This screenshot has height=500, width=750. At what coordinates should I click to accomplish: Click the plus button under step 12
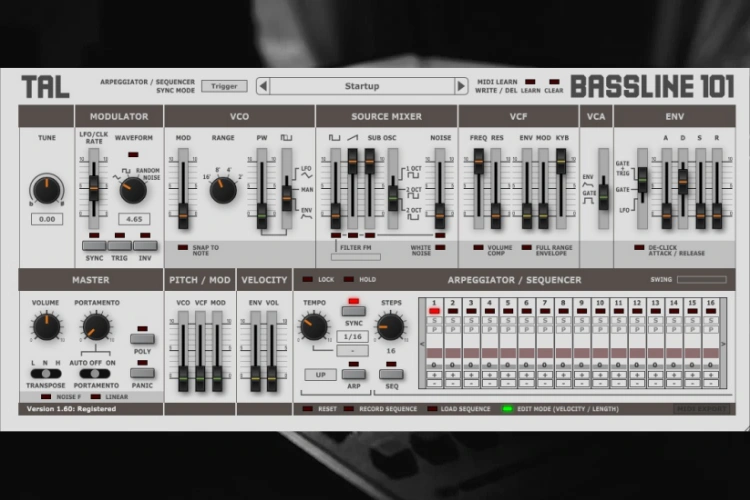[x=637, y=375]
